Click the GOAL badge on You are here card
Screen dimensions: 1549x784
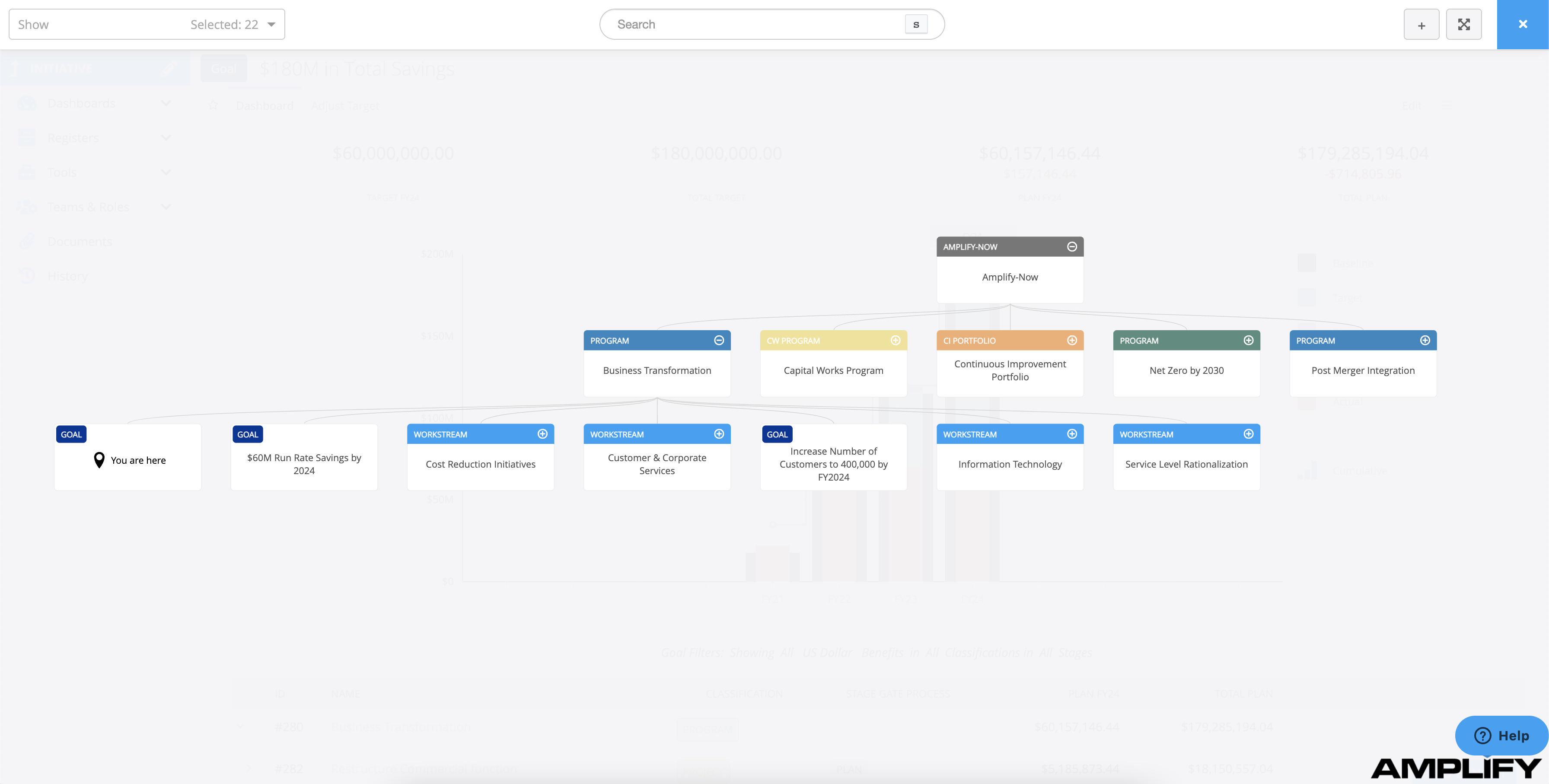[71, 434]
